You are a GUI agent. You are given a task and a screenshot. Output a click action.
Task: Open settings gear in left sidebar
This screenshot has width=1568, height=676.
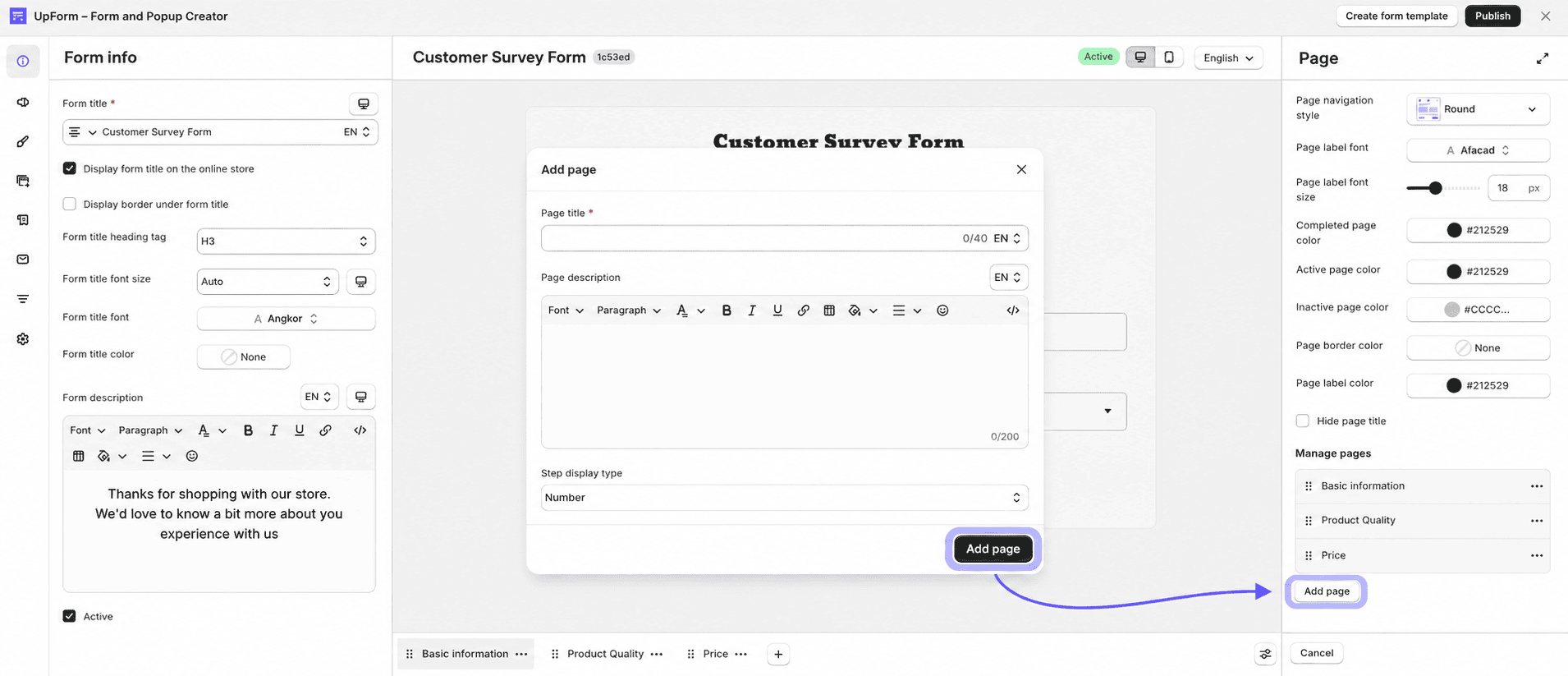click(23, 339)
